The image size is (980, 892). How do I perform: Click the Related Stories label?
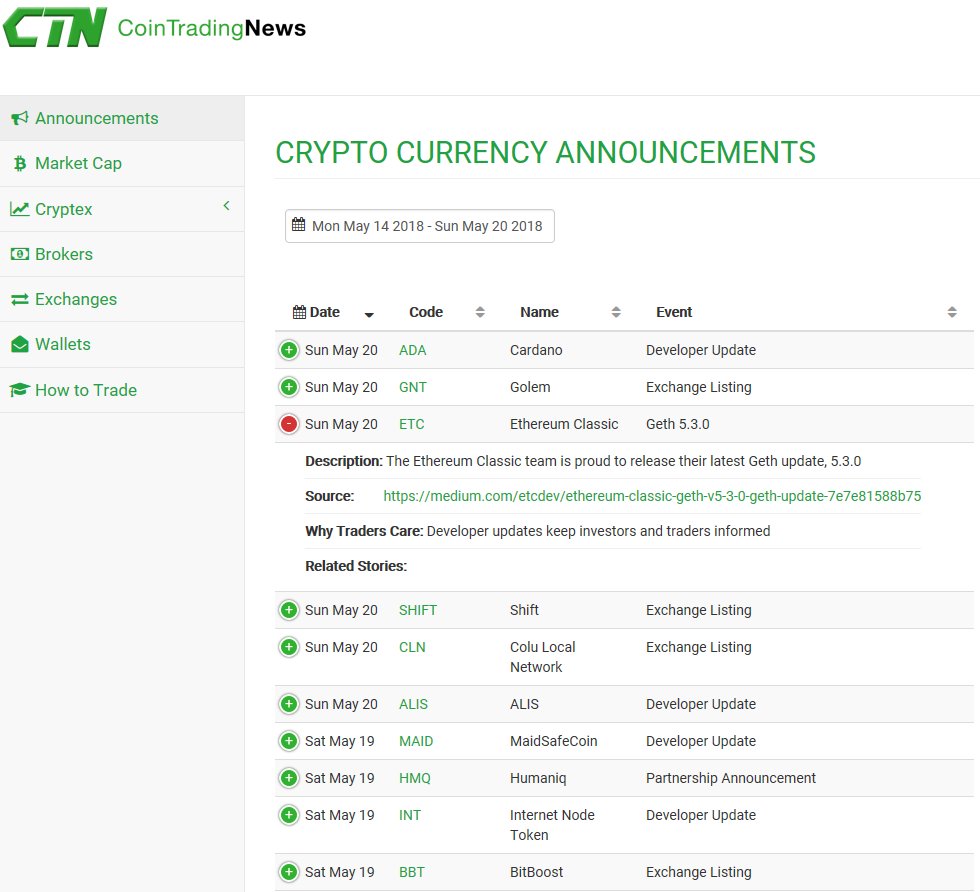pyautogui.click(x=356, y=566)
